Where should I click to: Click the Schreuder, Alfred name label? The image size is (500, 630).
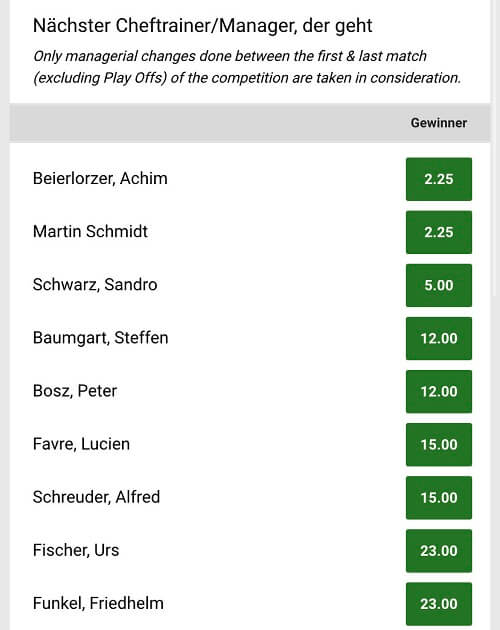pos(96,497)
